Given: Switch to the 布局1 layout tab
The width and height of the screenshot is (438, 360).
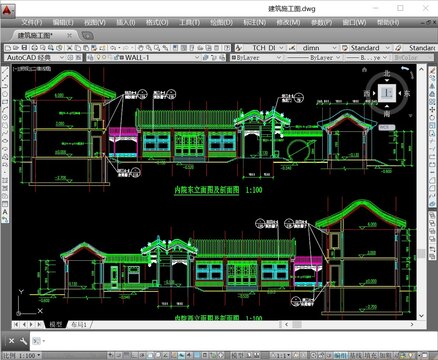Looking at the screenshot, I should (x=79, y=324).
